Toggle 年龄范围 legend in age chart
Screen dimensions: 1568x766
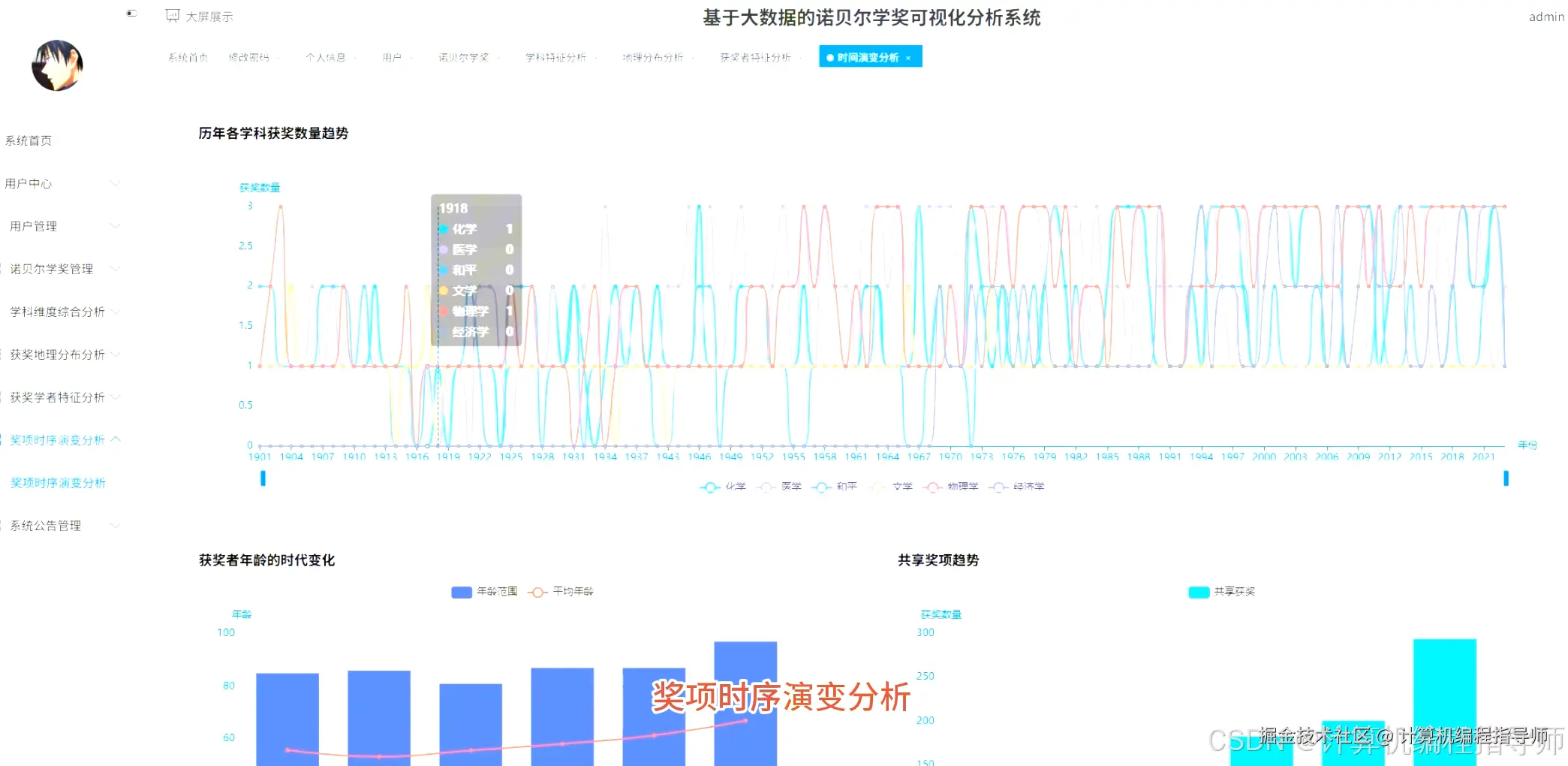point(484,592)
